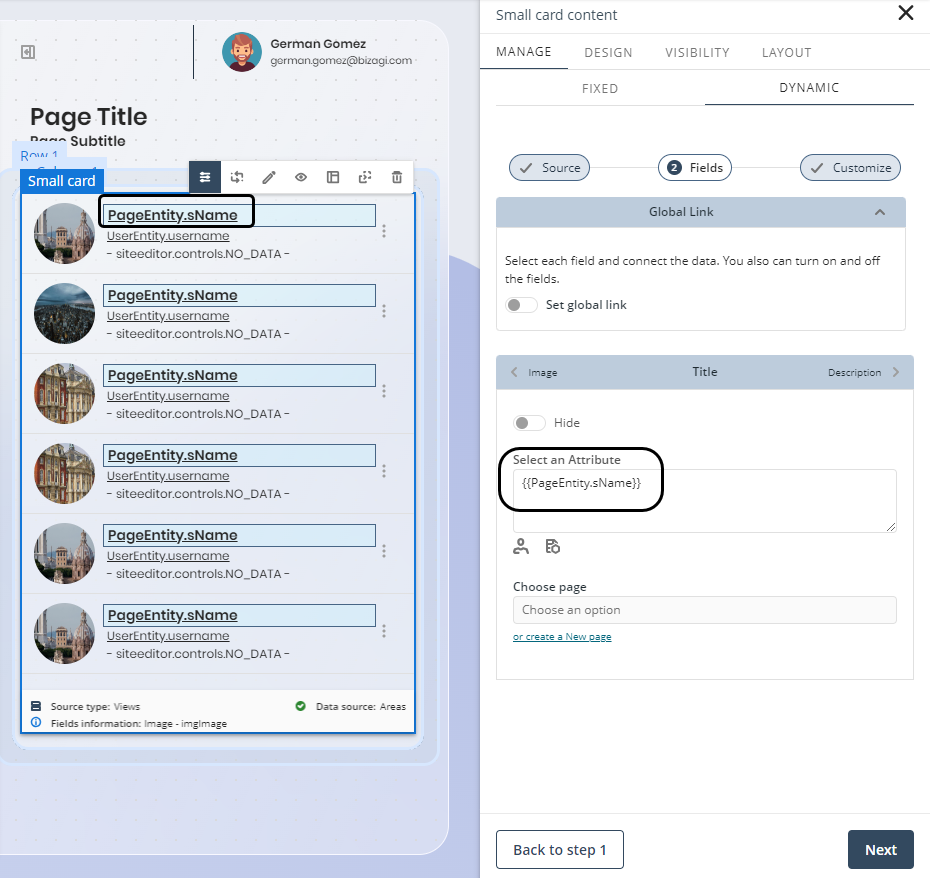930x878 pixels.
Task: Open the Choose page dropdown
Action: [705, 610]
